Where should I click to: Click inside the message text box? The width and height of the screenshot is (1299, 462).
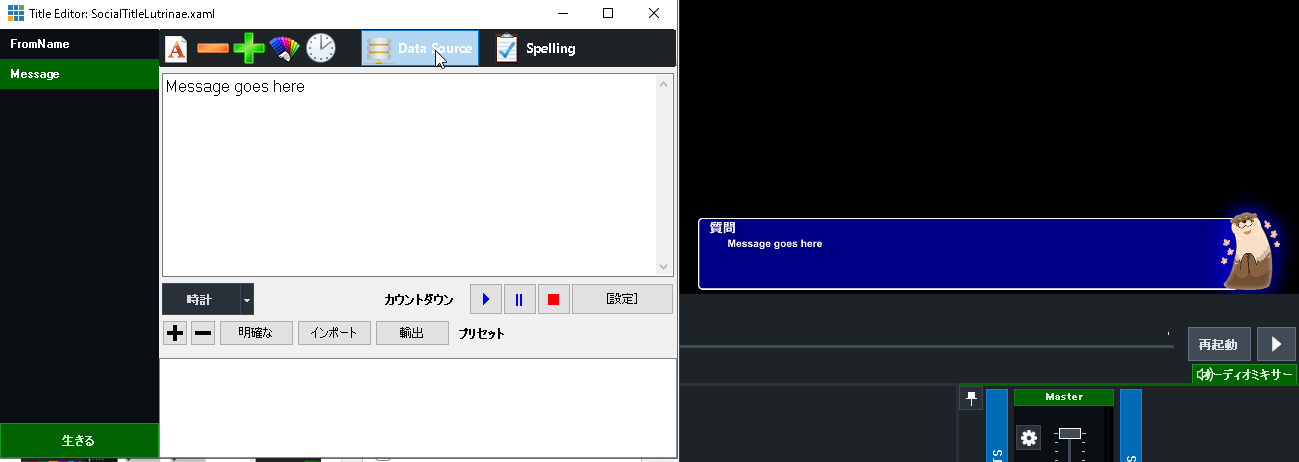409,175
